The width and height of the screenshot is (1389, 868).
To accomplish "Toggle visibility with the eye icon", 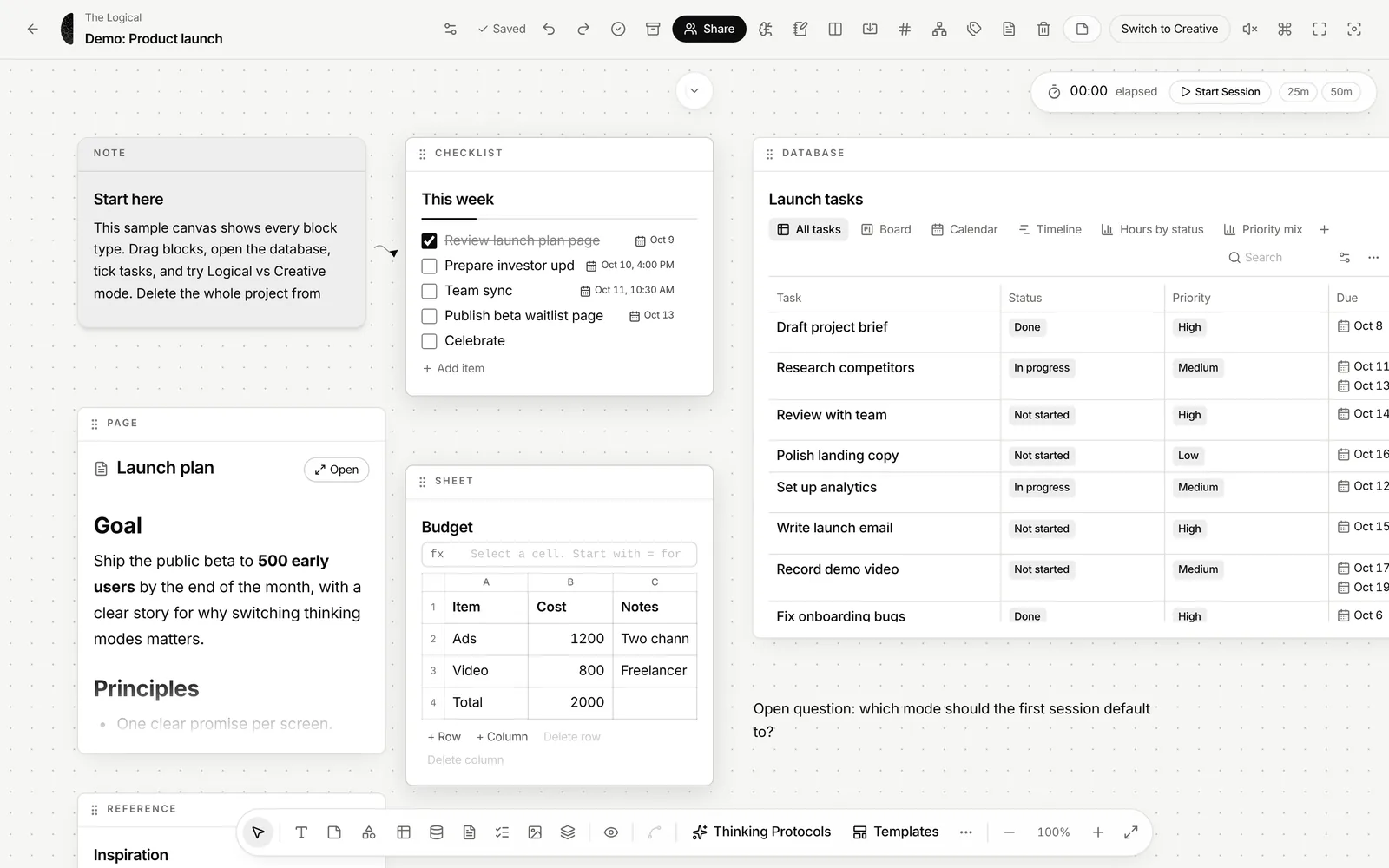I will click(611, 832).
